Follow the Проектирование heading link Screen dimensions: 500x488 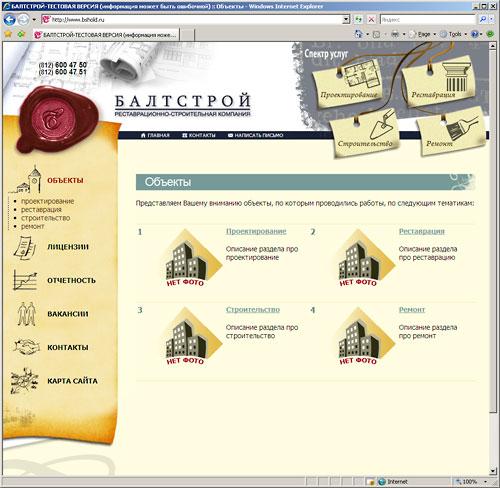256,231
